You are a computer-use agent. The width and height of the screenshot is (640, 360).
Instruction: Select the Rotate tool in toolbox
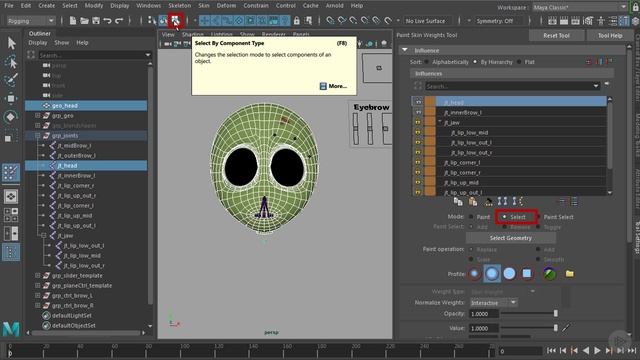[11, 117]
